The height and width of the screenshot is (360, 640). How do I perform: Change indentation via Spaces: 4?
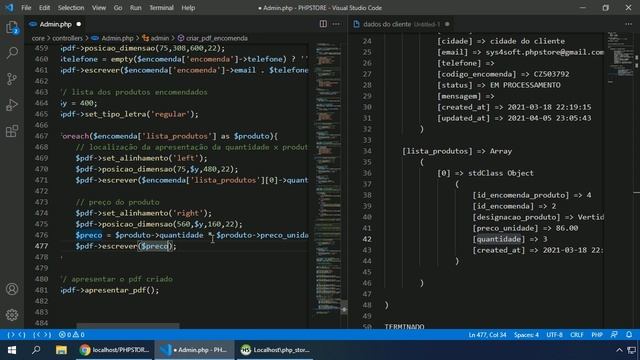(526, 335)
